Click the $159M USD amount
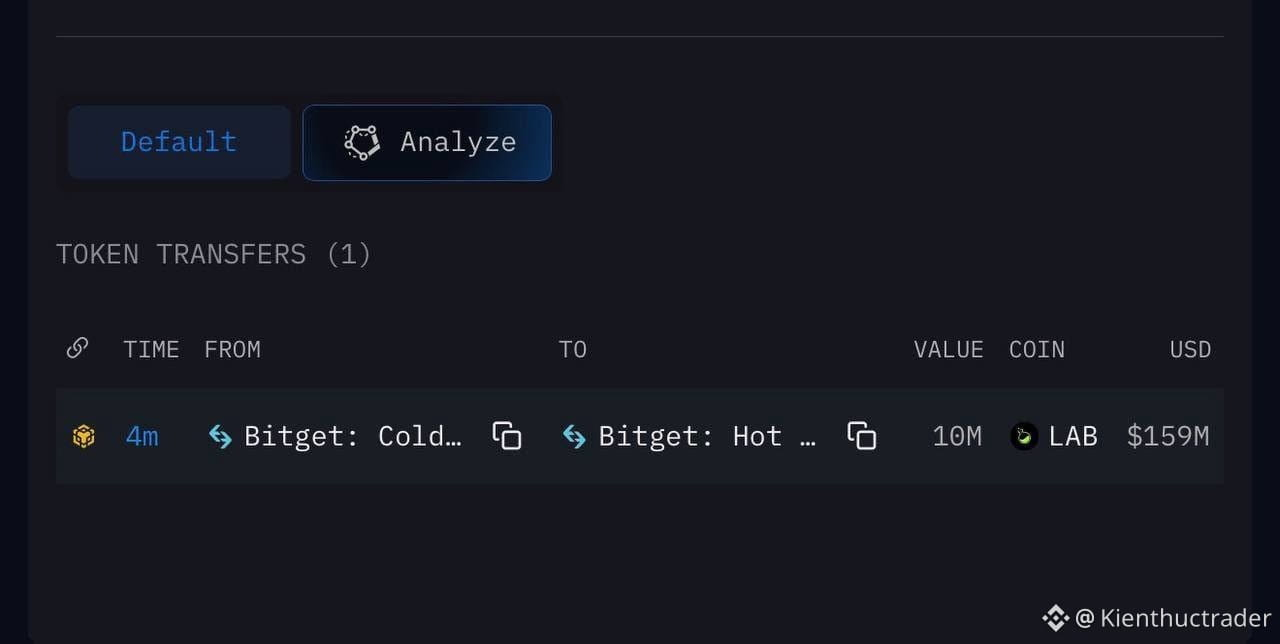 tap(1168, 437)
